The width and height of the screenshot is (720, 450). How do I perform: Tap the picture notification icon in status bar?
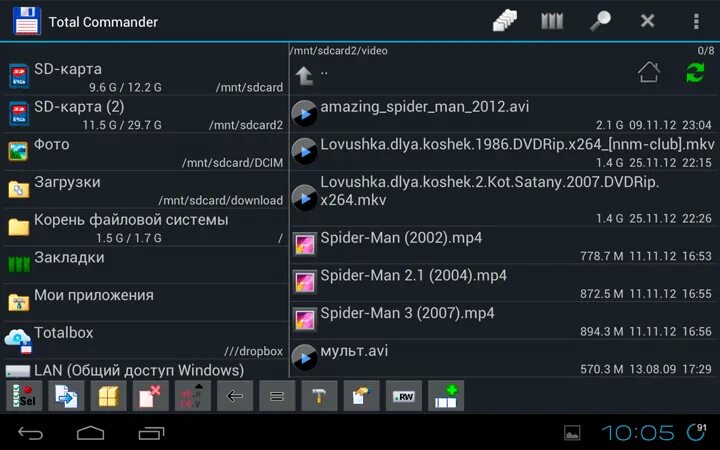(572, 433)
